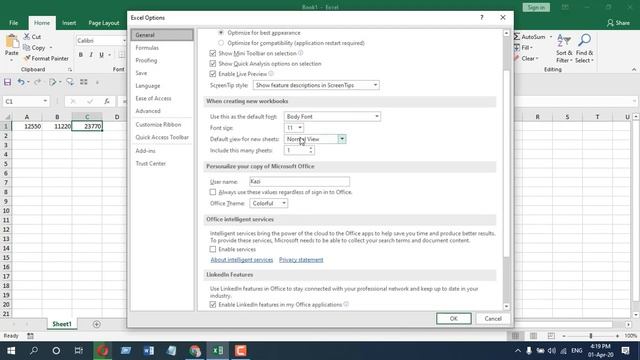Open Trust Center category

[x=162, y=163]
